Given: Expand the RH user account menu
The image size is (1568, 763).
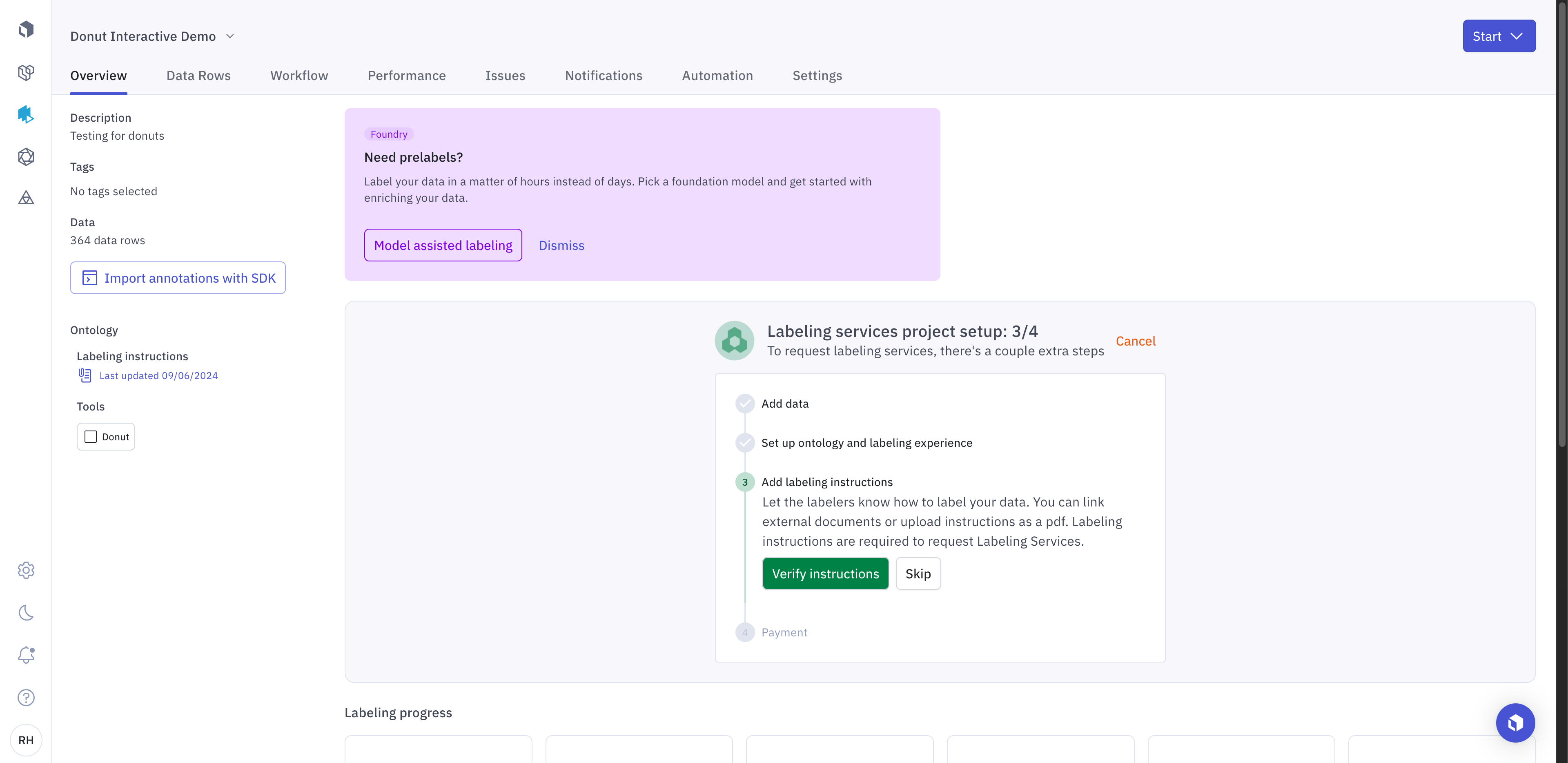Looking at the screenshot, I should point(26,740).
